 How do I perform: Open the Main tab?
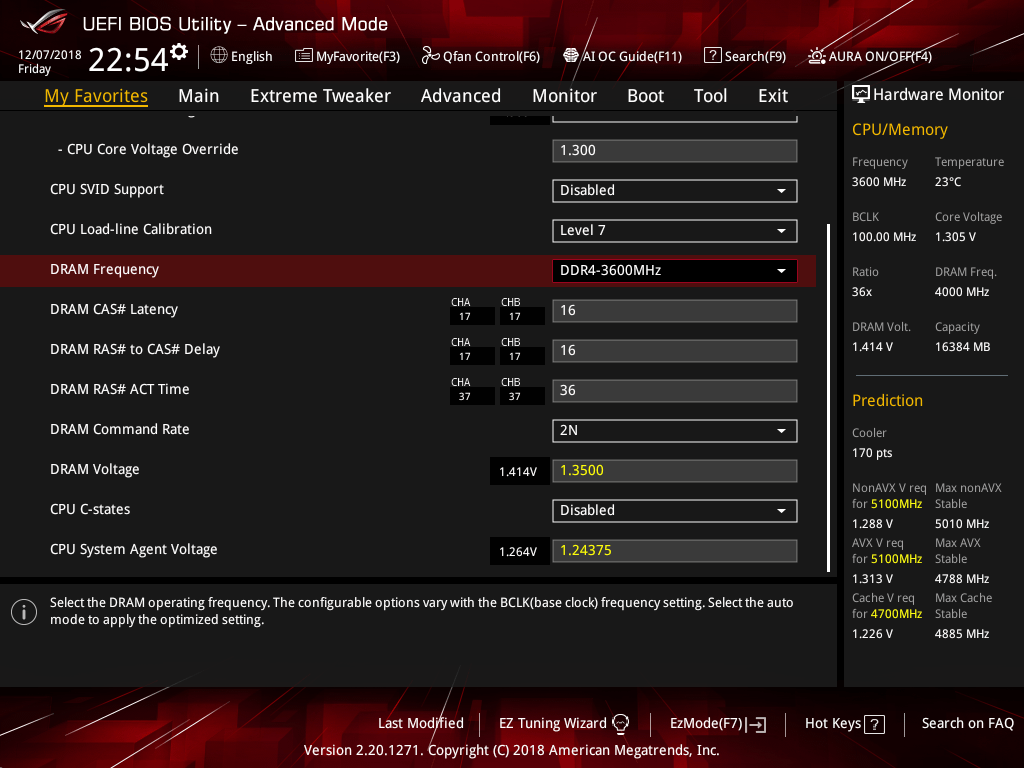[199, 96]
